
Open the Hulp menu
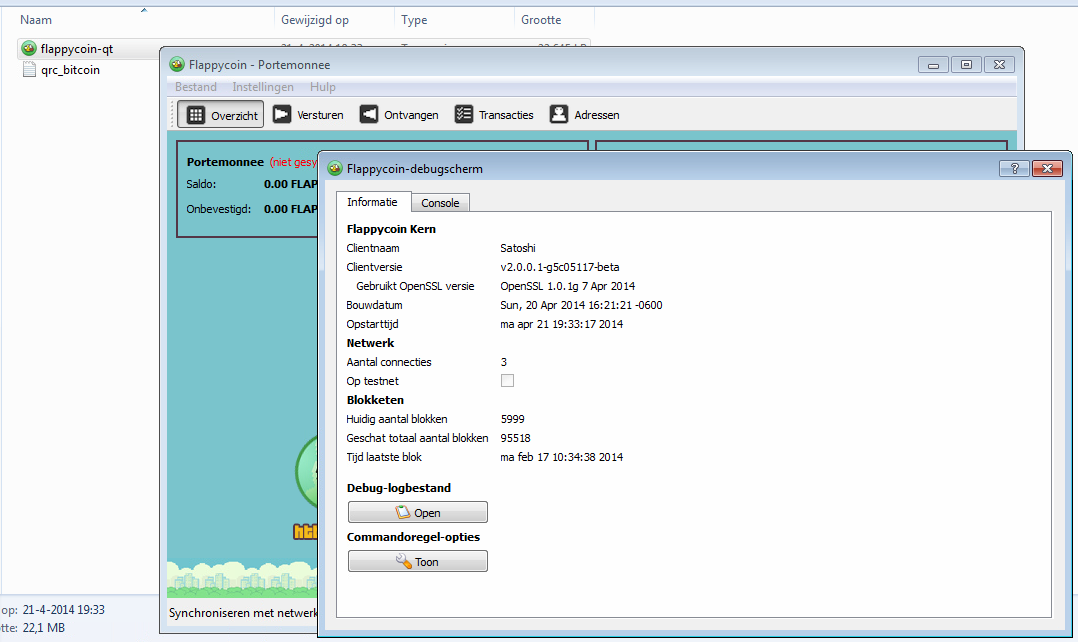click(x=322, y=87)
